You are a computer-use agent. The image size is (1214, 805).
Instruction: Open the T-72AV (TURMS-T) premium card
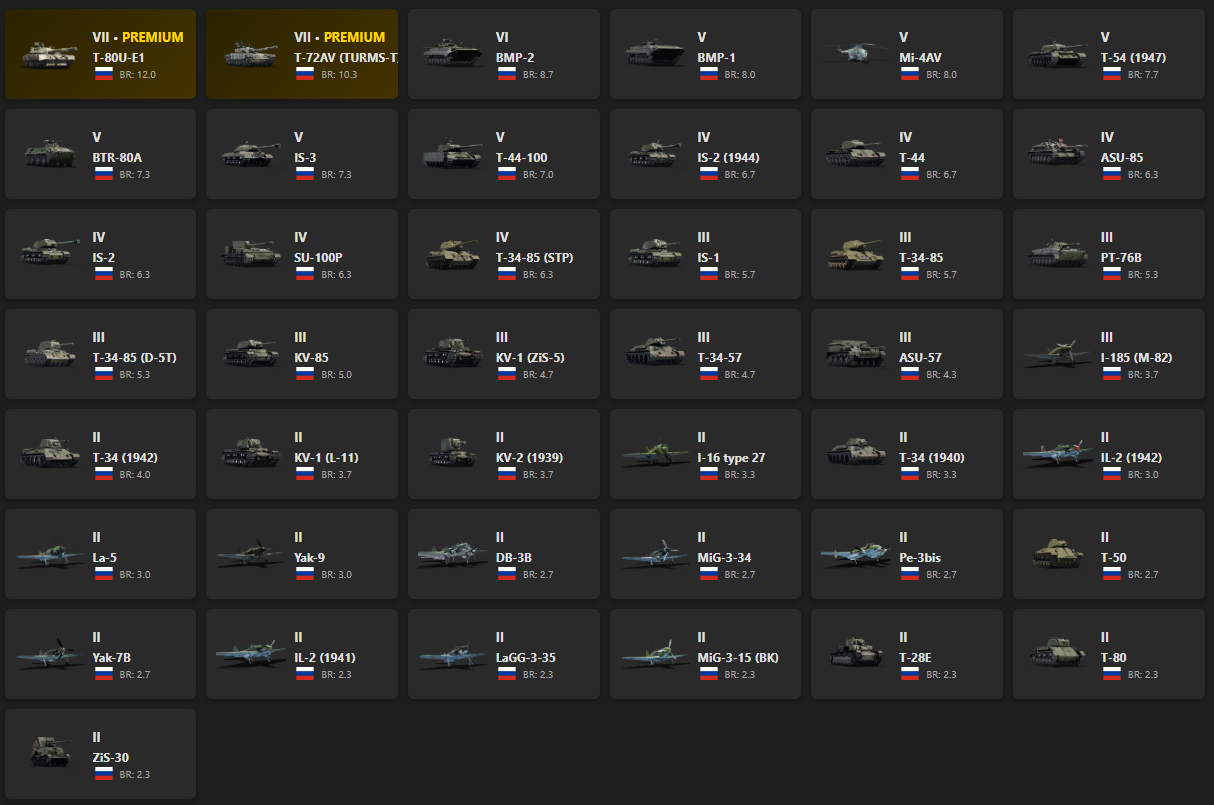coord(302,54)
